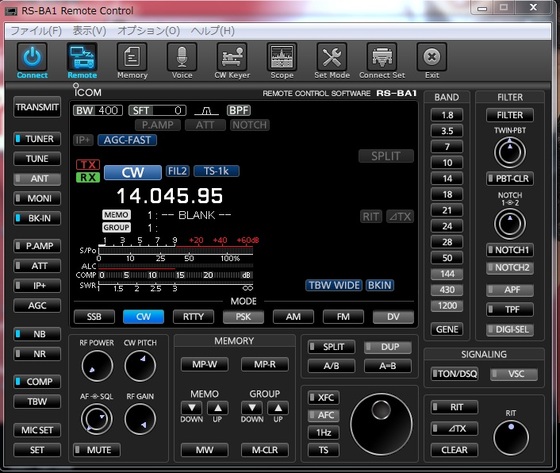Select the 21 MHz band button

point(447,210)
